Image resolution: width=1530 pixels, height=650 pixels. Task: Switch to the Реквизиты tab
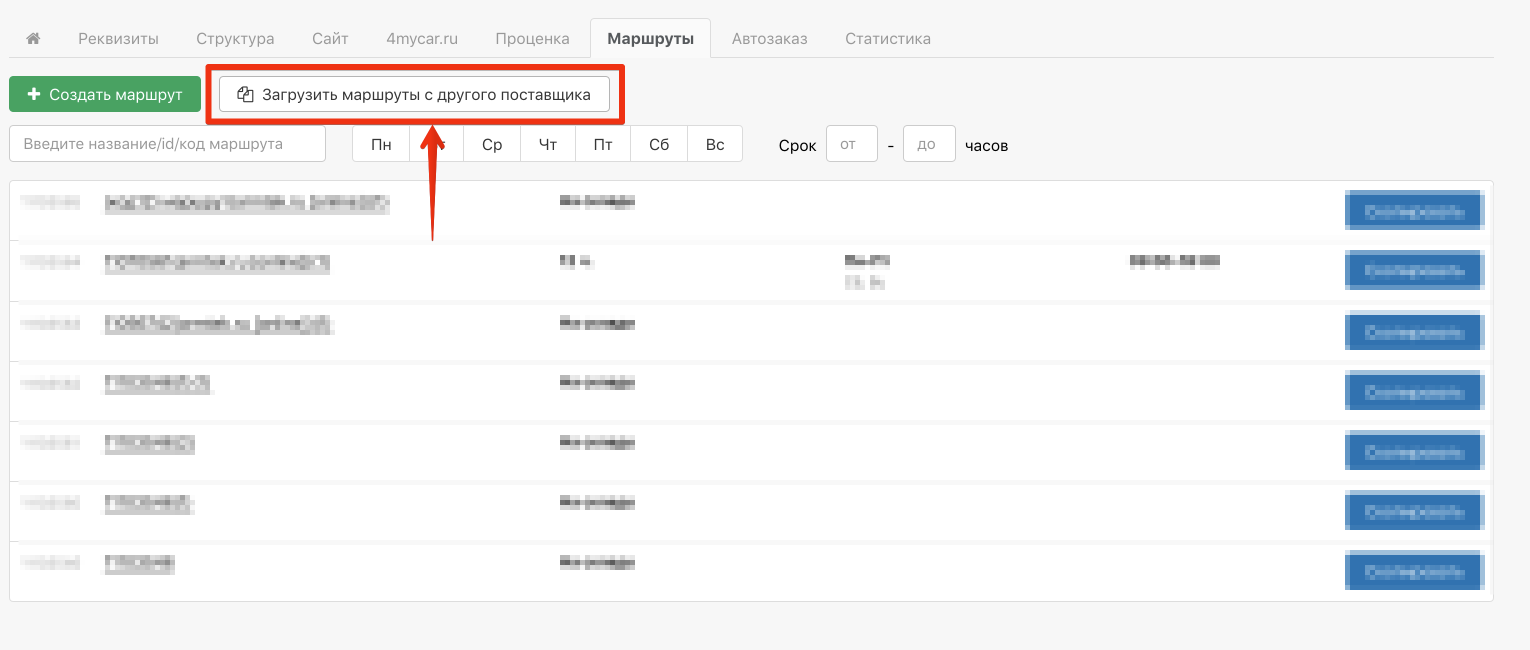coord(118,39)
